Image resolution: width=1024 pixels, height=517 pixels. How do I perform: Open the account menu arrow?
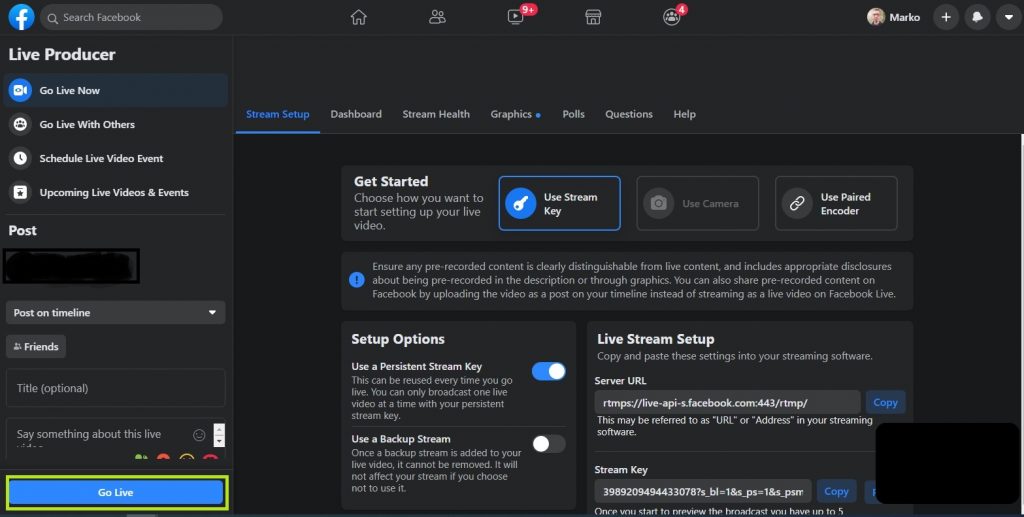click(x=1008, y=17)
